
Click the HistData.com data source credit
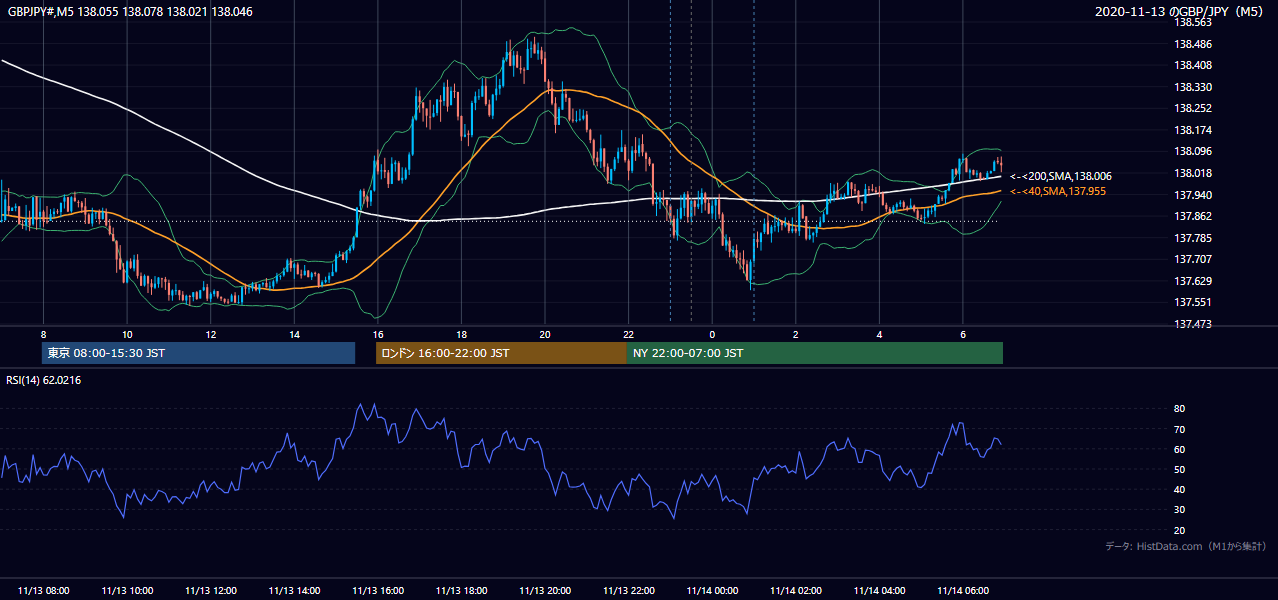[1186, 546]
